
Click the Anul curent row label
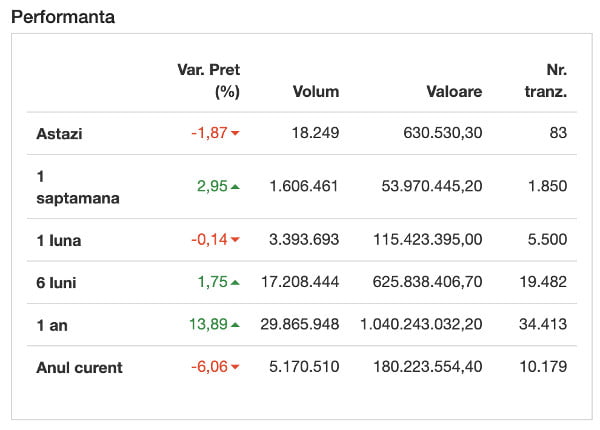coord(79,367)
